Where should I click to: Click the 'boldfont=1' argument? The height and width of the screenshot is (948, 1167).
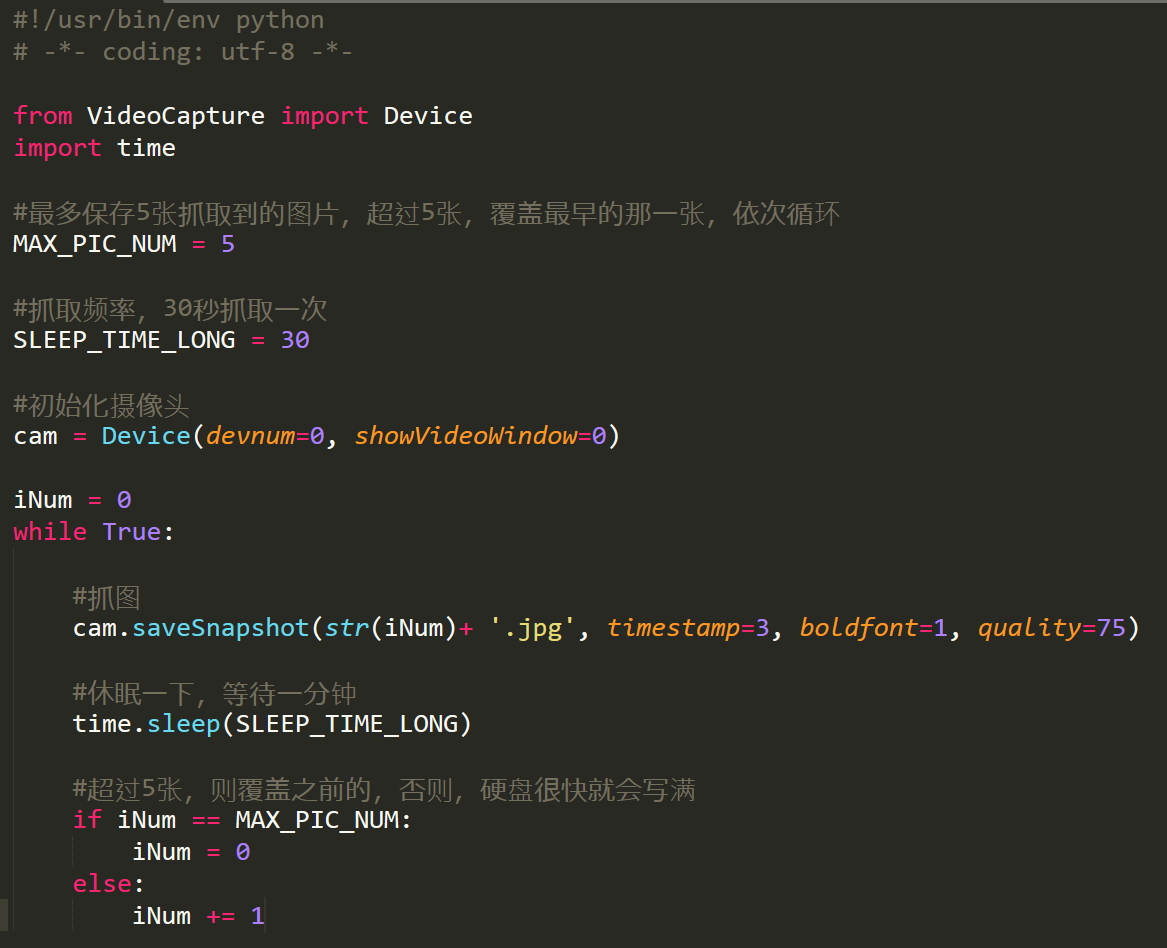tap(874, 628)
